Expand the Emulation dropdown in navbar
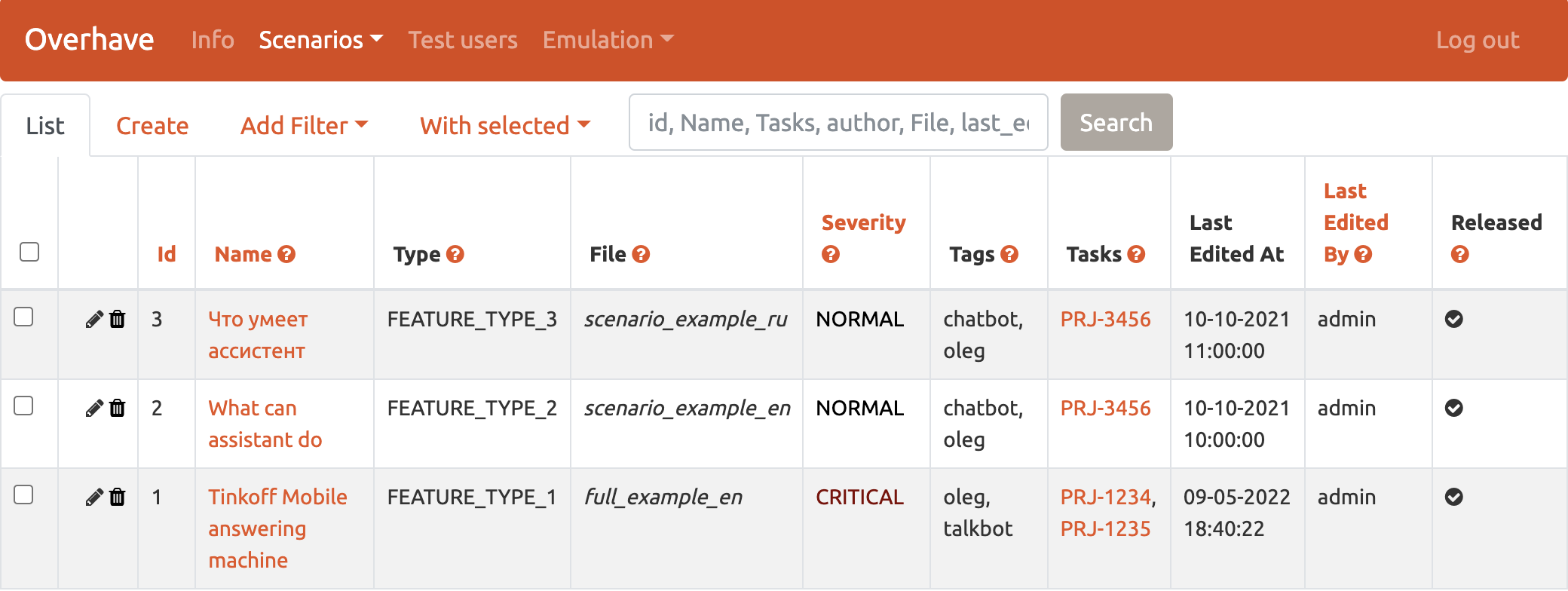Screen dimensions: 1568x591 pos(608,40)
